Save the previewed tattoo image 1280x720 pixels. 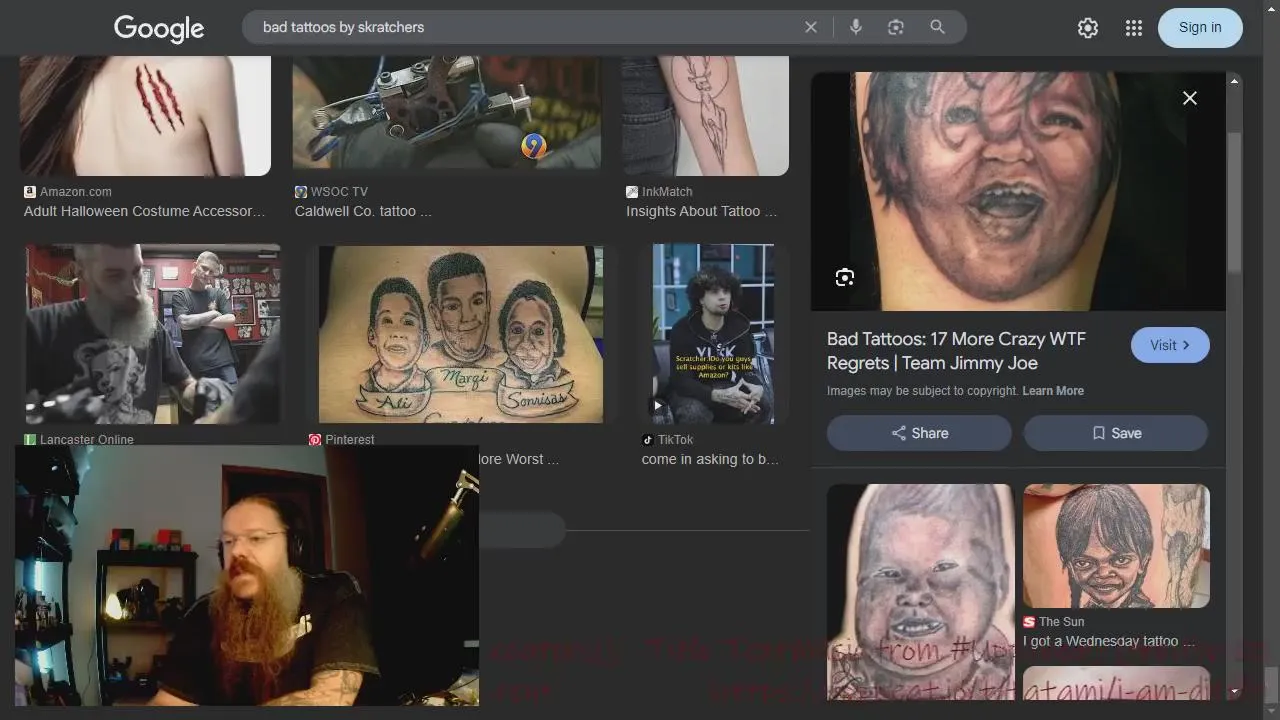coord(1115,433)
